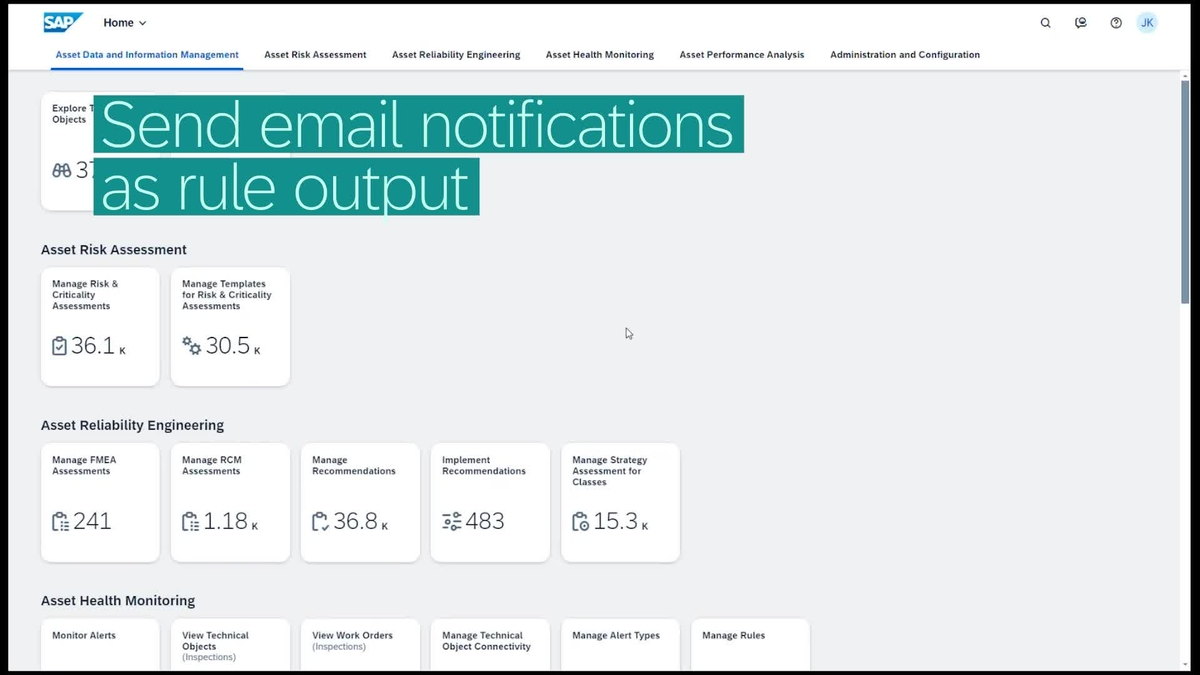Open Administration and Configuration tab
The width and height of the screenshot is (1200, 675).
(x=905, y=55)
